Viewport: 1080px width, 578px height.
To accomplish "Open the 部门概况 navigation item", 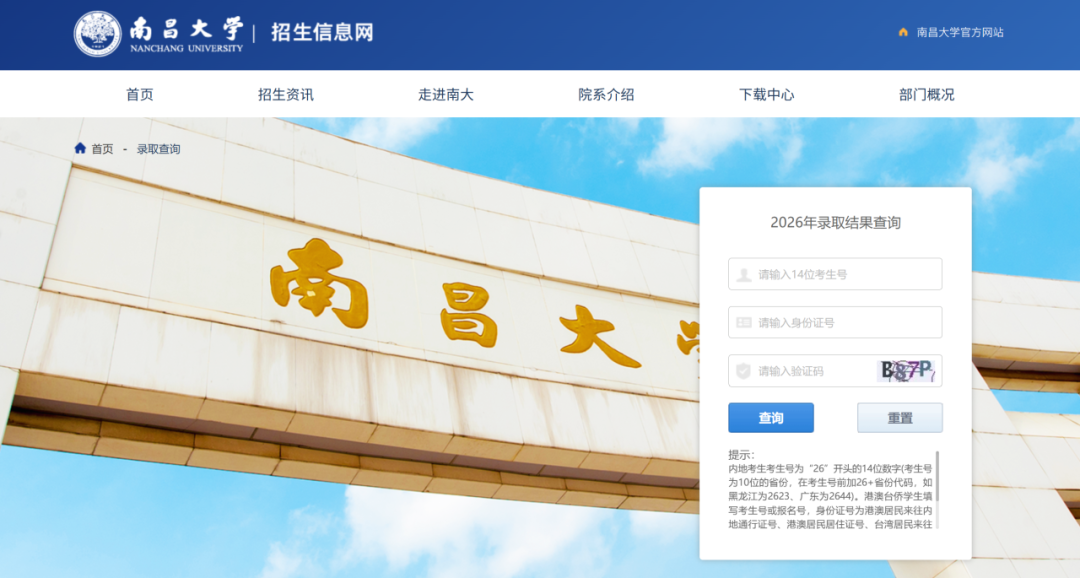I will pos(926,94).
